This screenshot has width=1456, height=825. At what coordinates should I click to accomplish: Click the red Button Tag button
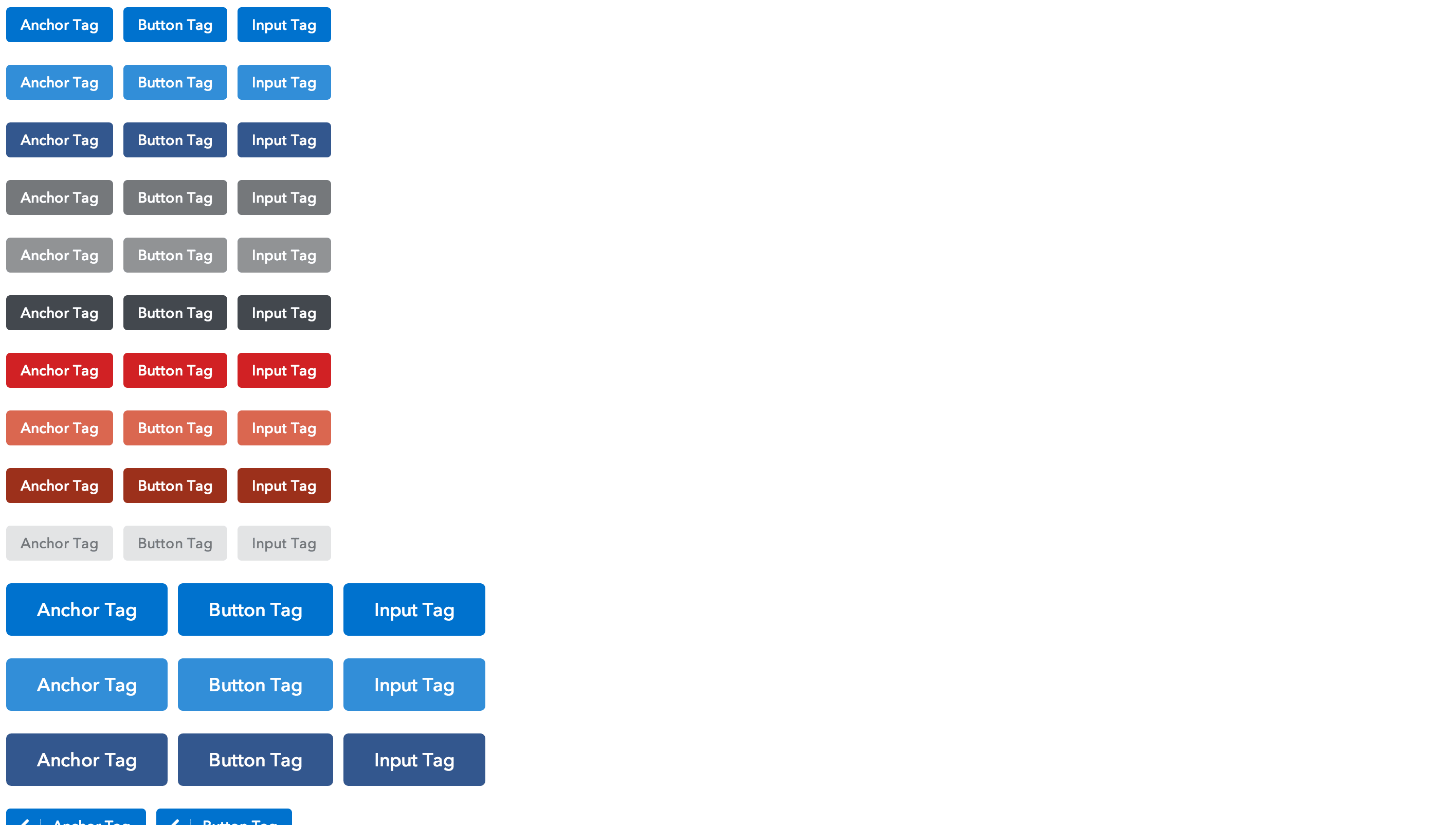tap(175, 370)
